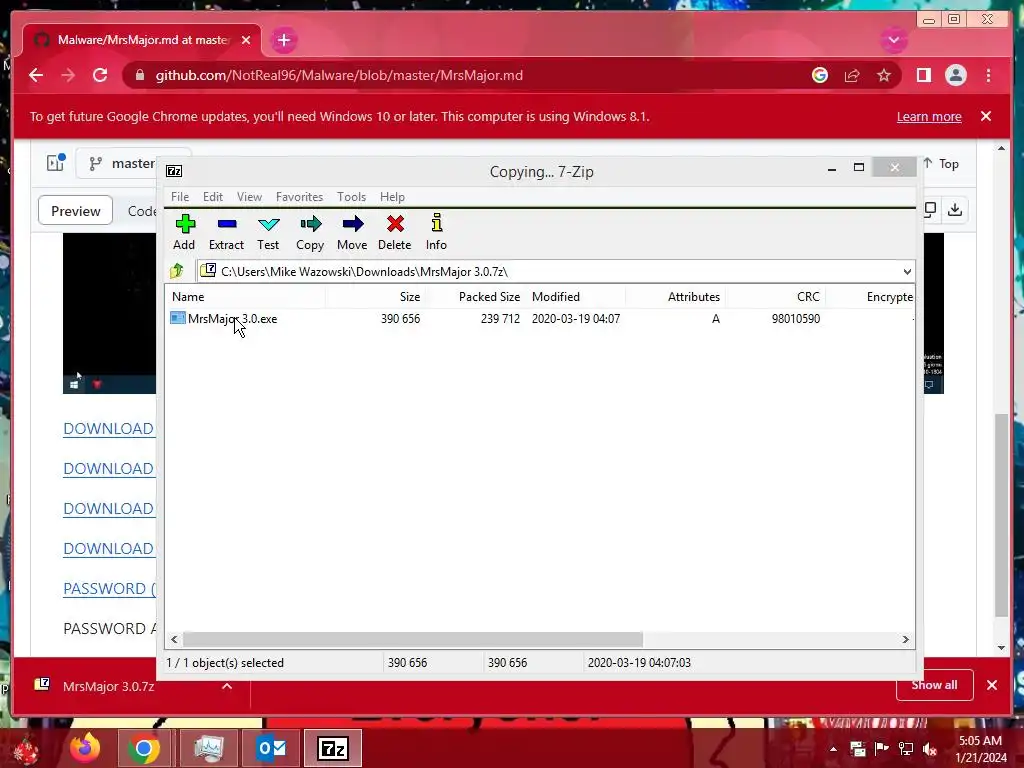
Task: Show hidden system tray icons
Action: 833,749
